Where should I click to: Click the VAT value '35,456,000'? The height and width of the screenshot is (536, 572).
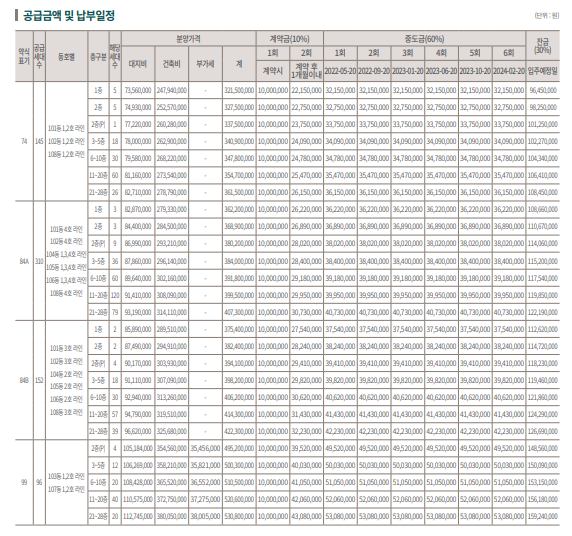click(205, 448)
